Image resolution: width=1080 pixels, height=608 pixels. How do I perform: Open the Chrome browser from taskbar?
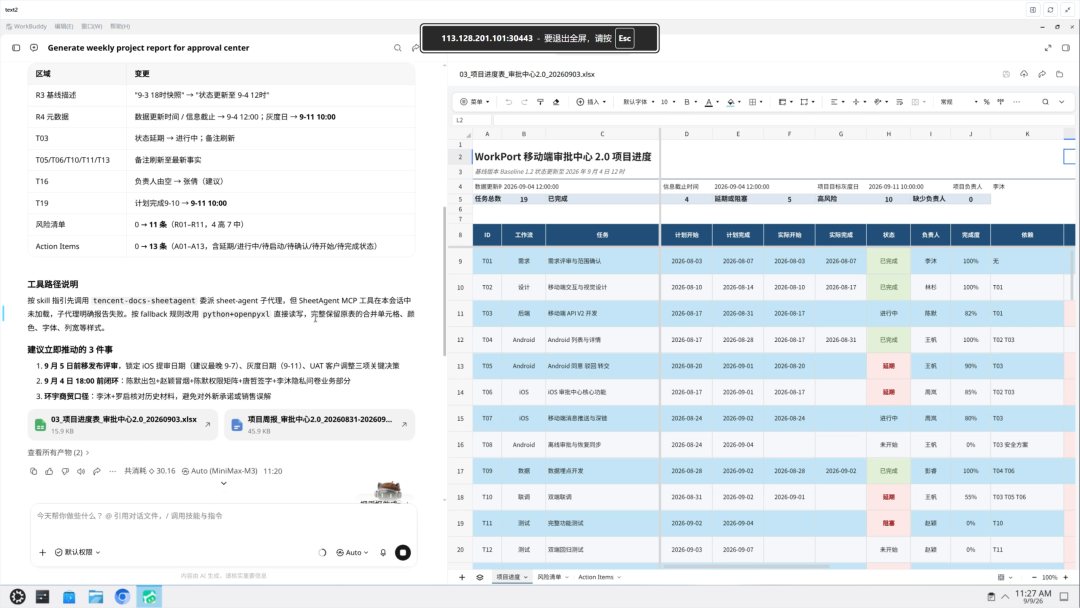pos(122,597)
